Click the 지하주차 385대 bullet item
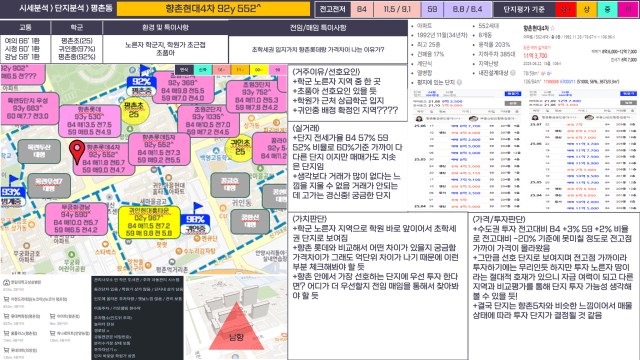The height and width of the screenshot is (360, 640). [496, 54]
